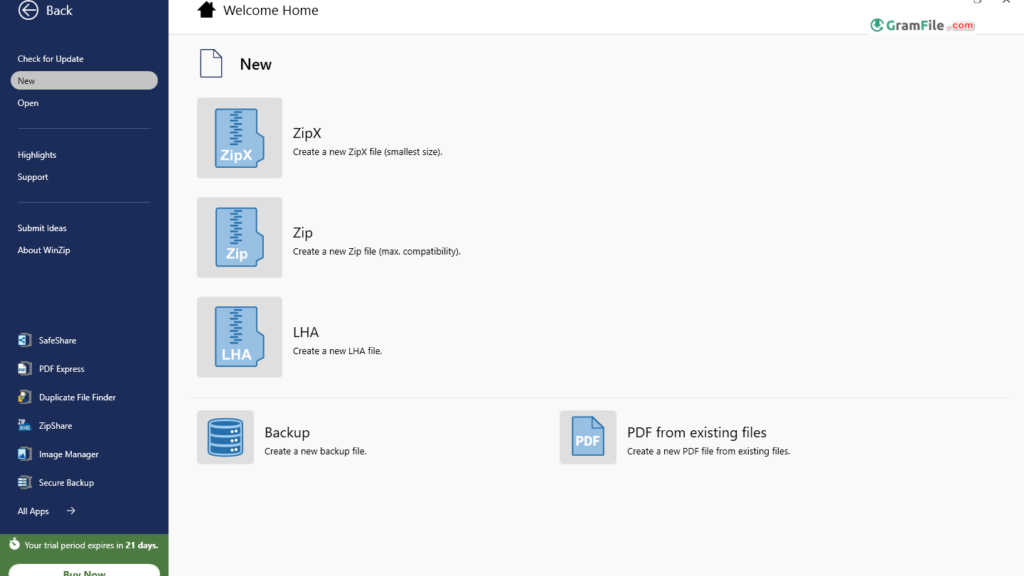The width and height of the screenshot is (1024, 576).
Task: Click the Duplicate File Finder icon
Action: pos(24,397)
